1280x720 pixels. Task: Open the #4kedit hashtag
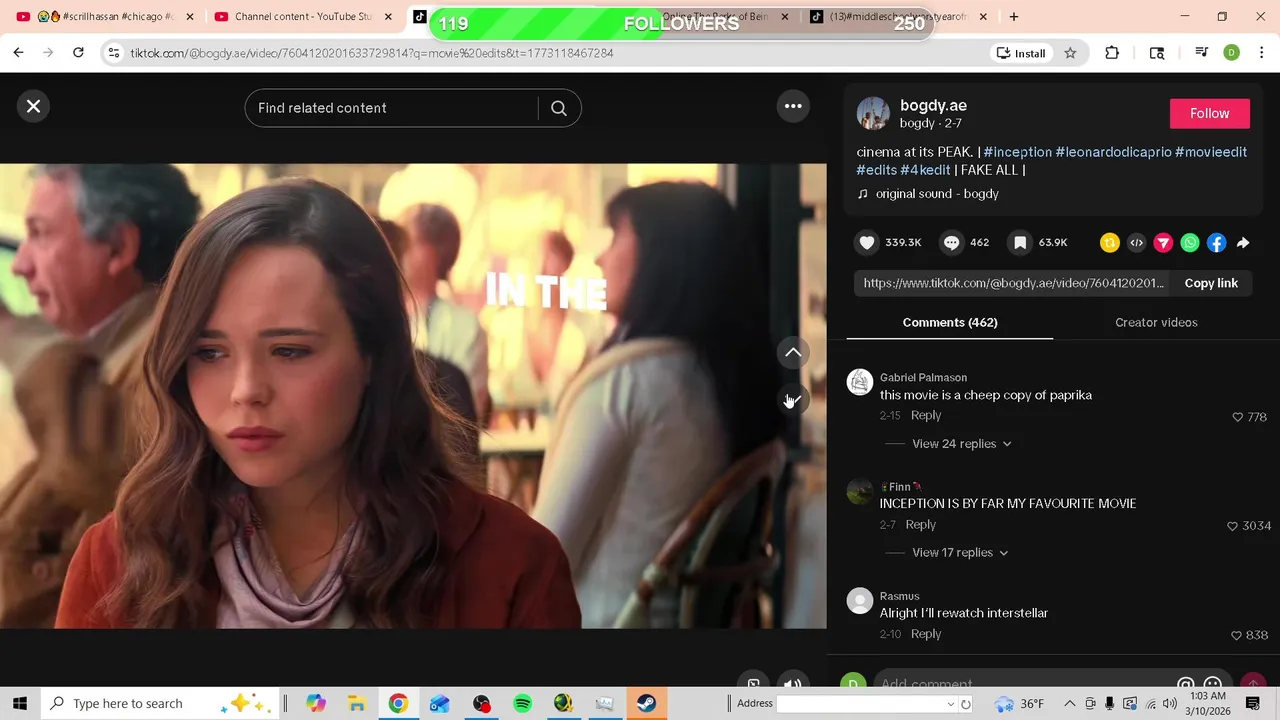pos(925,170)
